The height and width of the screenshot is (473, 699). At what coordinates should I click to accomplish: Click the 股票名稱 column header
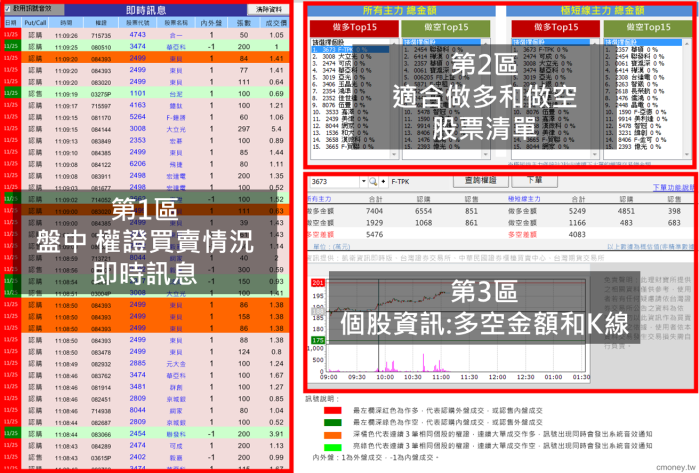click(176, 23)
